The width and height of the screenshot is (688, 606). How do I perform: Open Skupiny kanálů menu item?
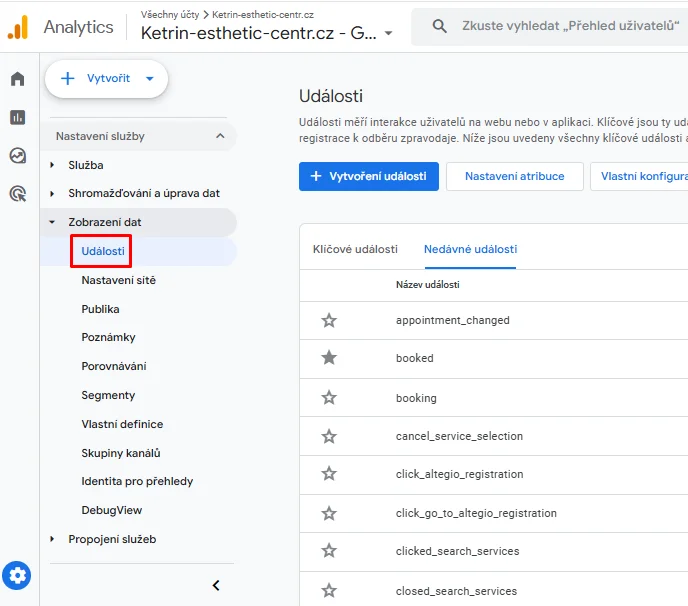point(121,453)
